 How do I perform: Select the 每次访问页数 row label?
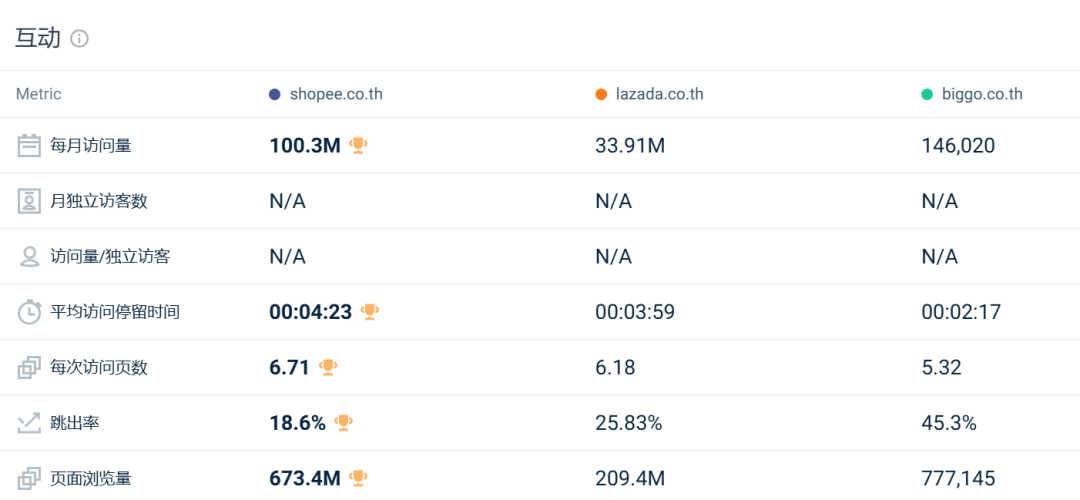(98, 368)
